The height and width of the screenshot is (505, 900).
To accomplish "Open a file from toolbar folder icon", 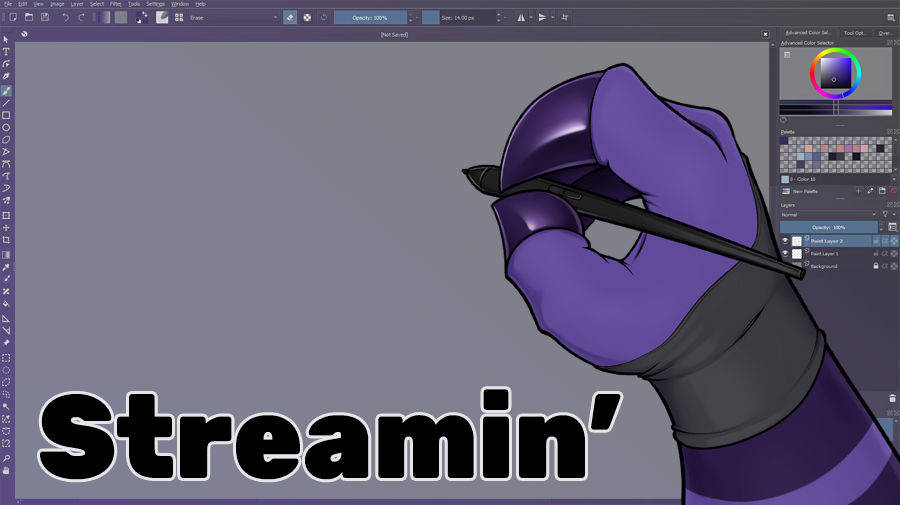I will (x=29, y=18).
